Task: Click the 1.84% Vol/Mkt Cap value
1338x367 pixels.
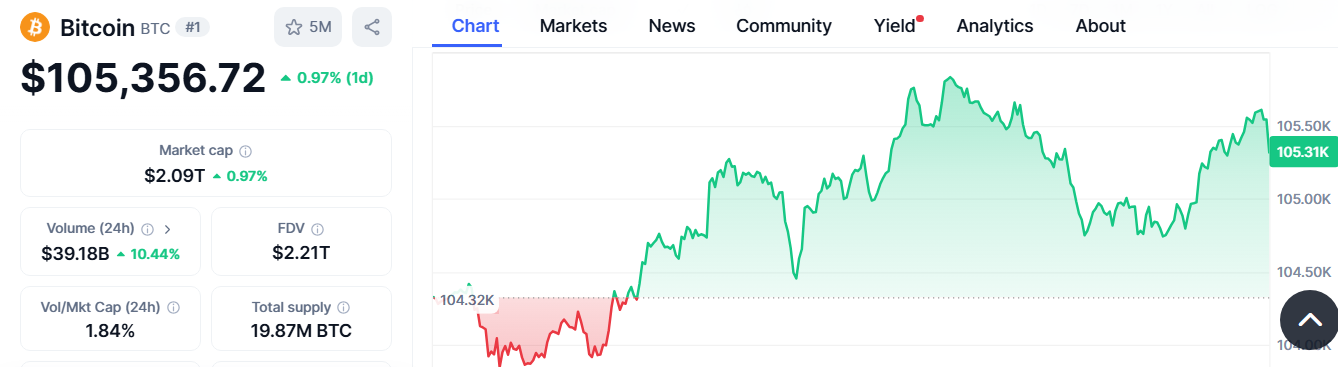Action: [x=110, y=331]
